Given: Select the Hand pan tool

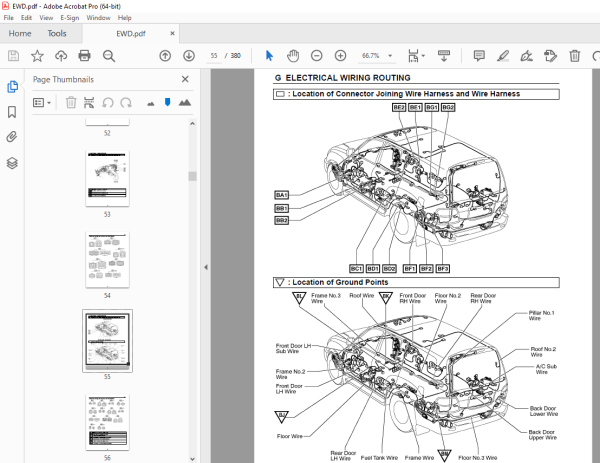Looking at the screenshot, I should (293, 56).
